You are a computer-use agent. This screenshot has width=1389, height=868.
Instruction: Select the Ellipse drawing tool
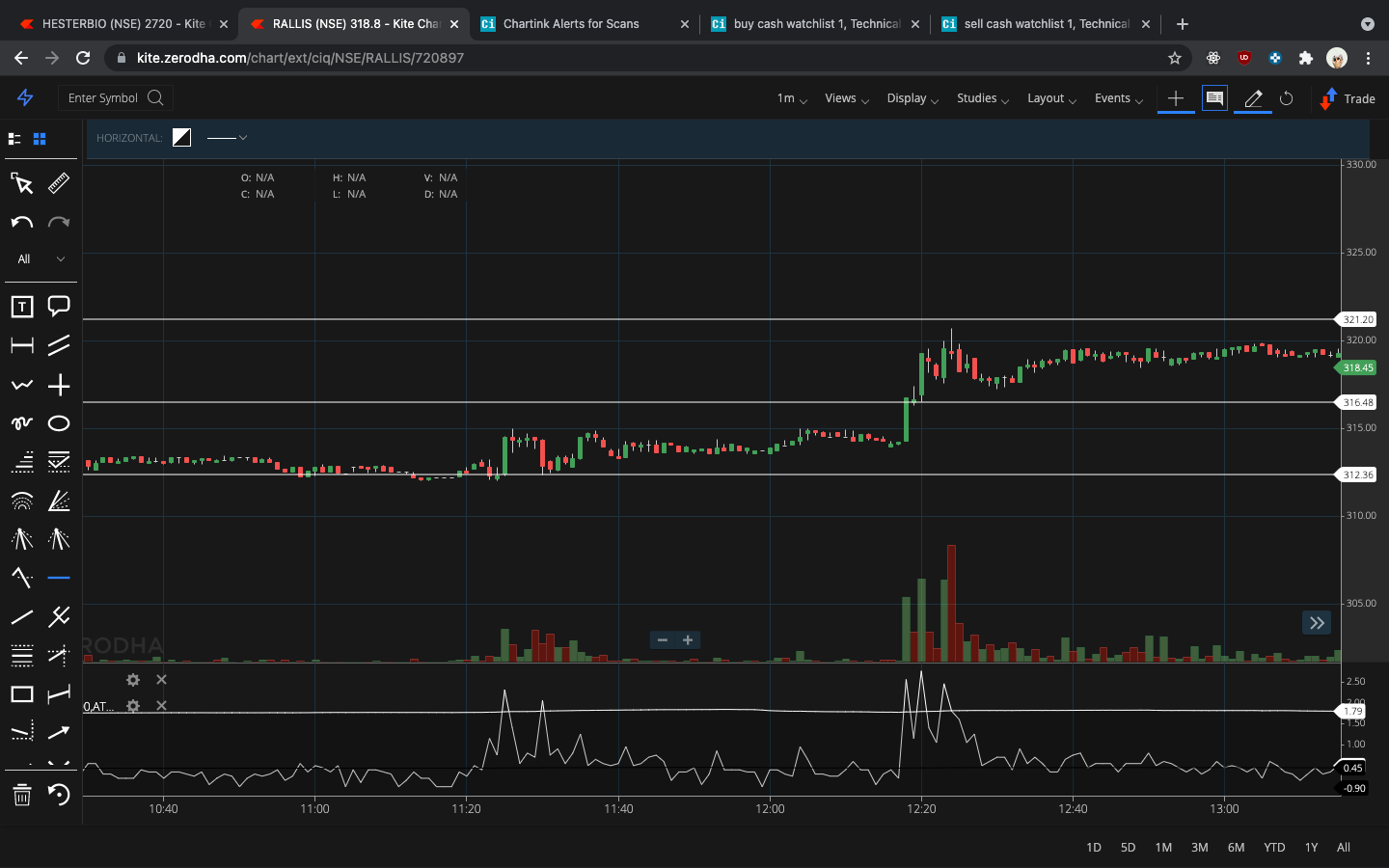pyautogui.click(x=59, y=422)
